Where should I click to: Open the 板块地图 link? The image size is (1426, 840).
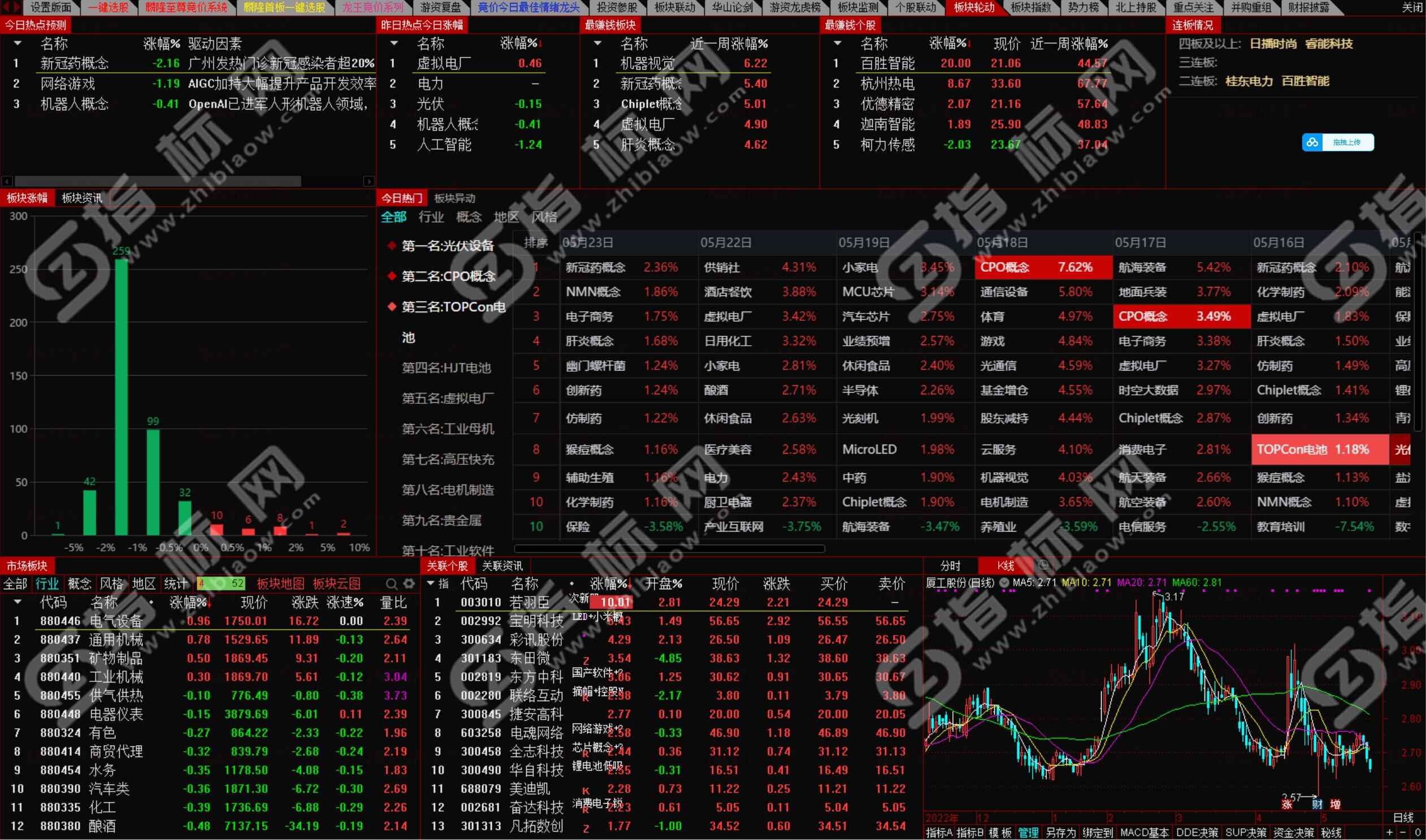280,584
